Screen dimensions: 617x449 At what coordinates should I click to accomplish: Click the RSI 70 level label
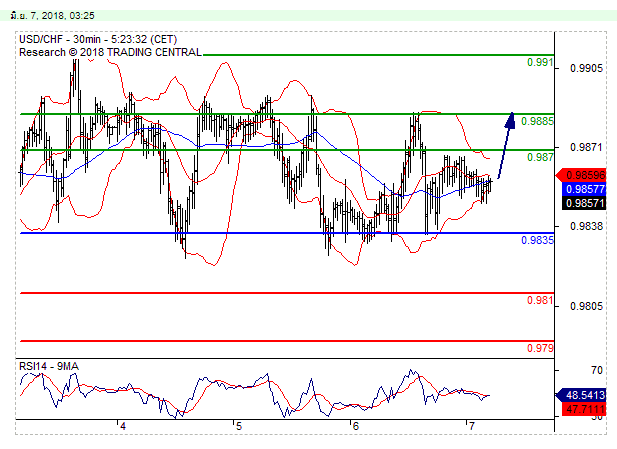point(597,370)
